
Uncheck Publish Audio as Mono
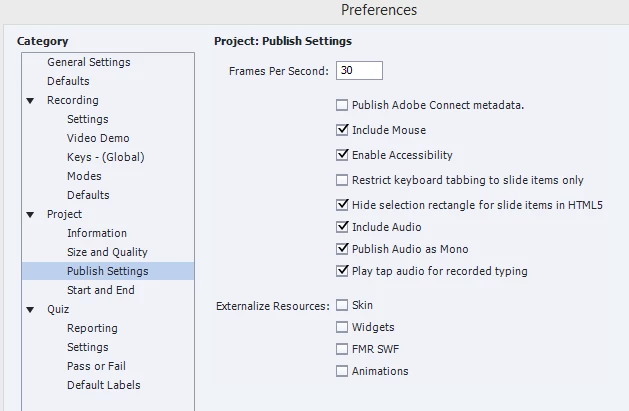click(342, 249)
